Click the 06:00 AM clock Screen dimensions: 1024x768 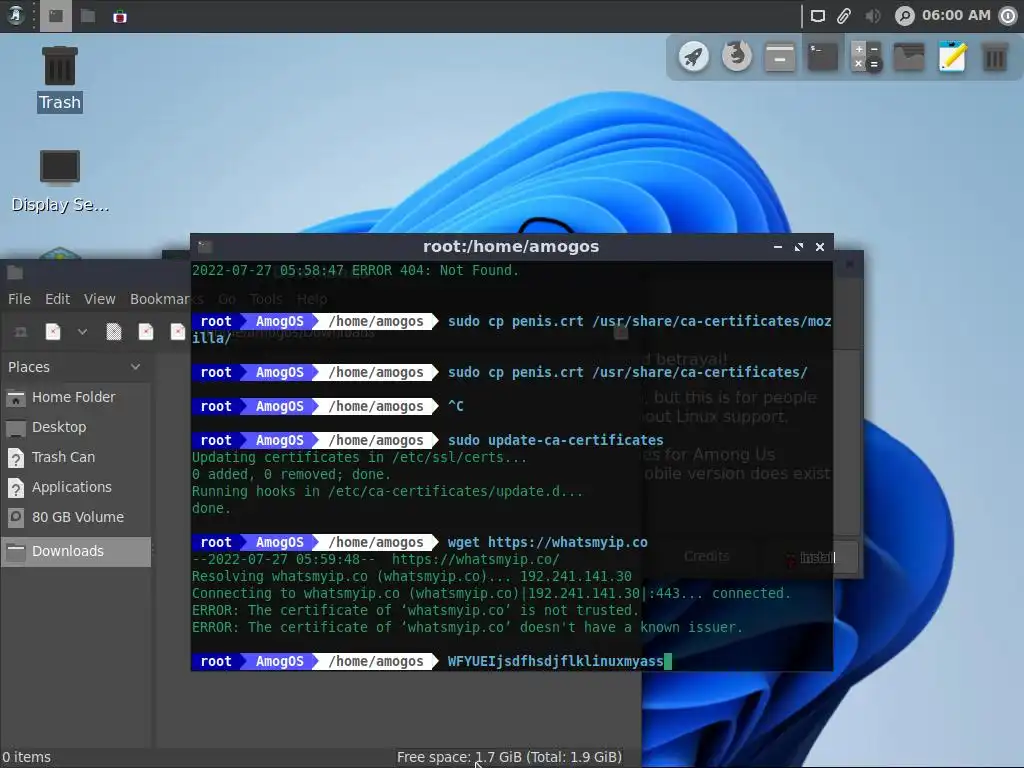click(956, 15)
